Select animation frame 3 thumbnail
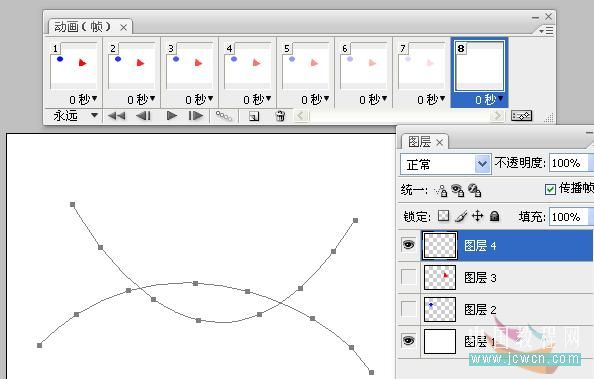This screenshot has height=379, width=594. tap(189, 65)
